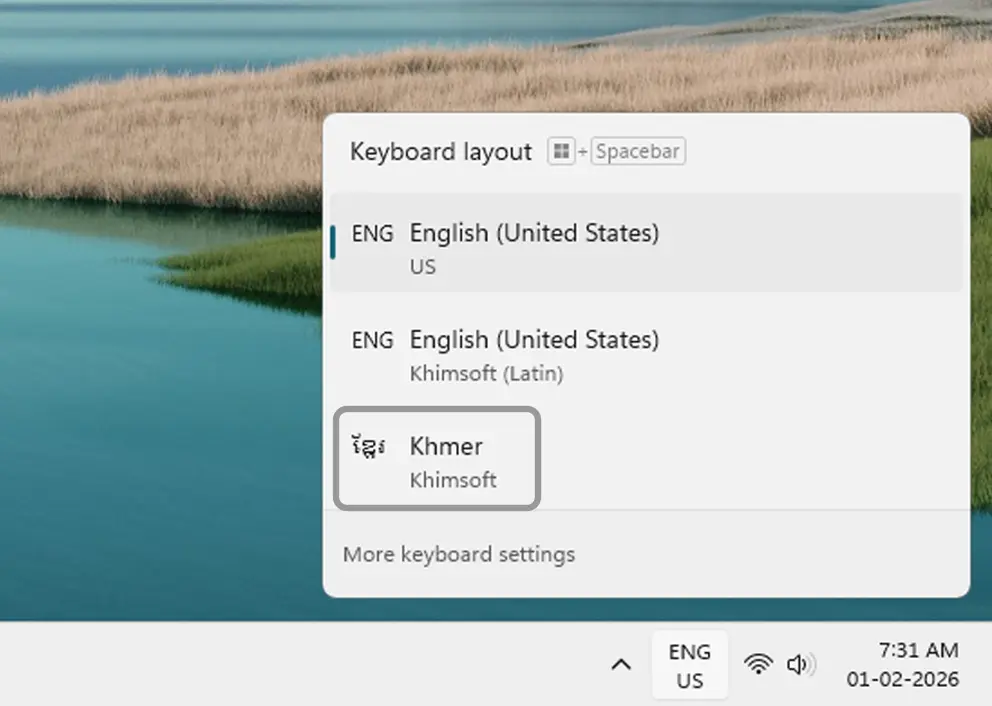This screenshot has height=706, width=992.
Task: Click the ENG US taskbar language indicator
Action: pyautogui.click(x=690, y=664)
